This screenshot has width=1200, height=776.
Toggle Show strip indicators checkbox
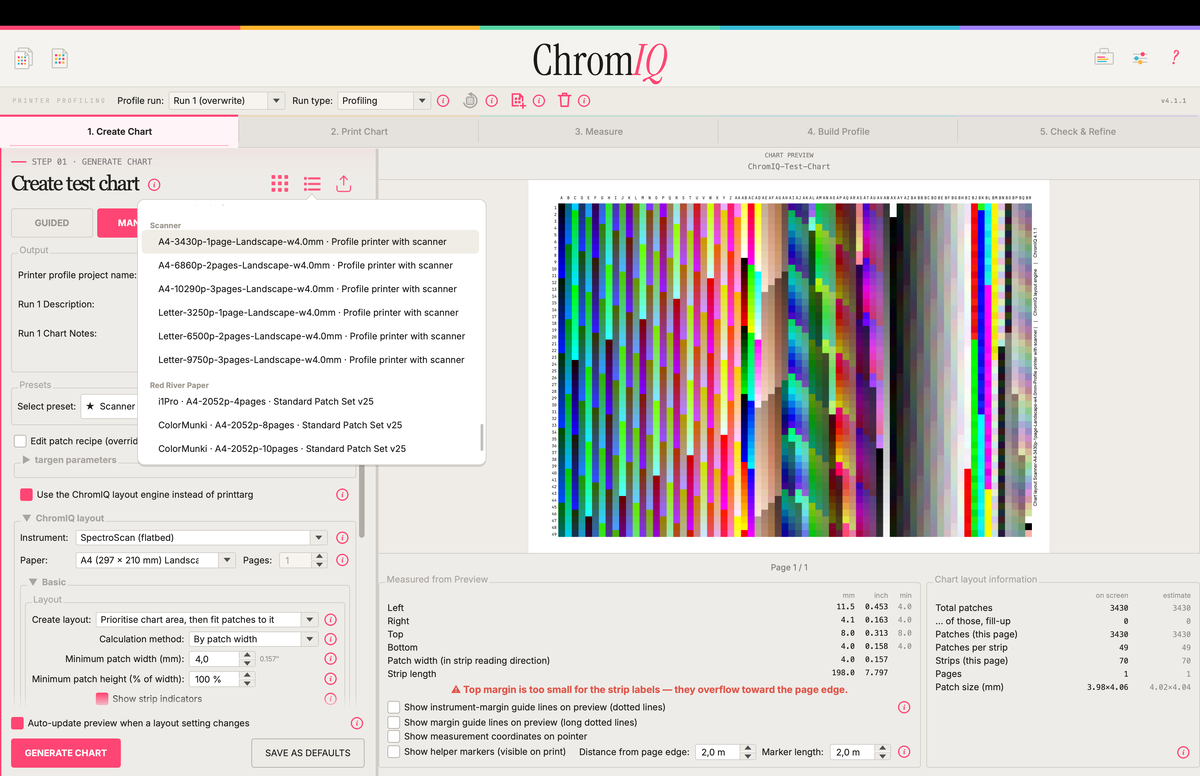(x=102, y=699)
